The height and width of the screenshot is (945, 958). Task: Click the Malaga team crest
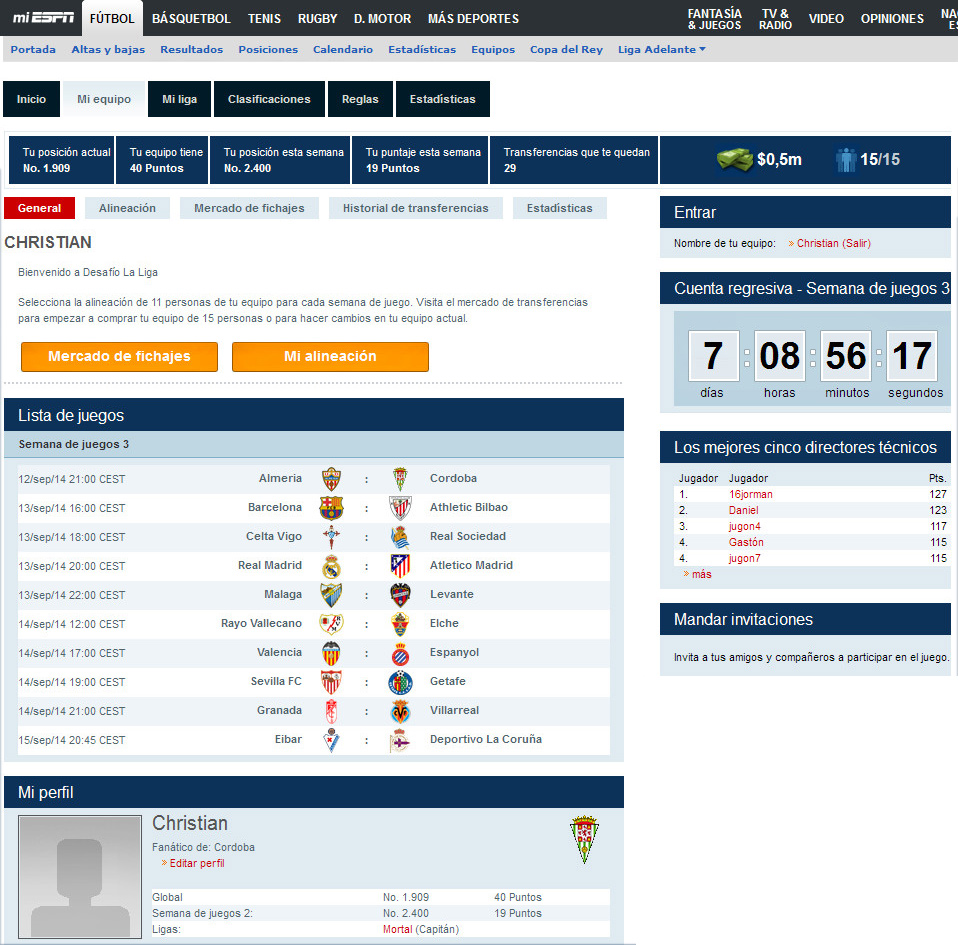[331, 595]
